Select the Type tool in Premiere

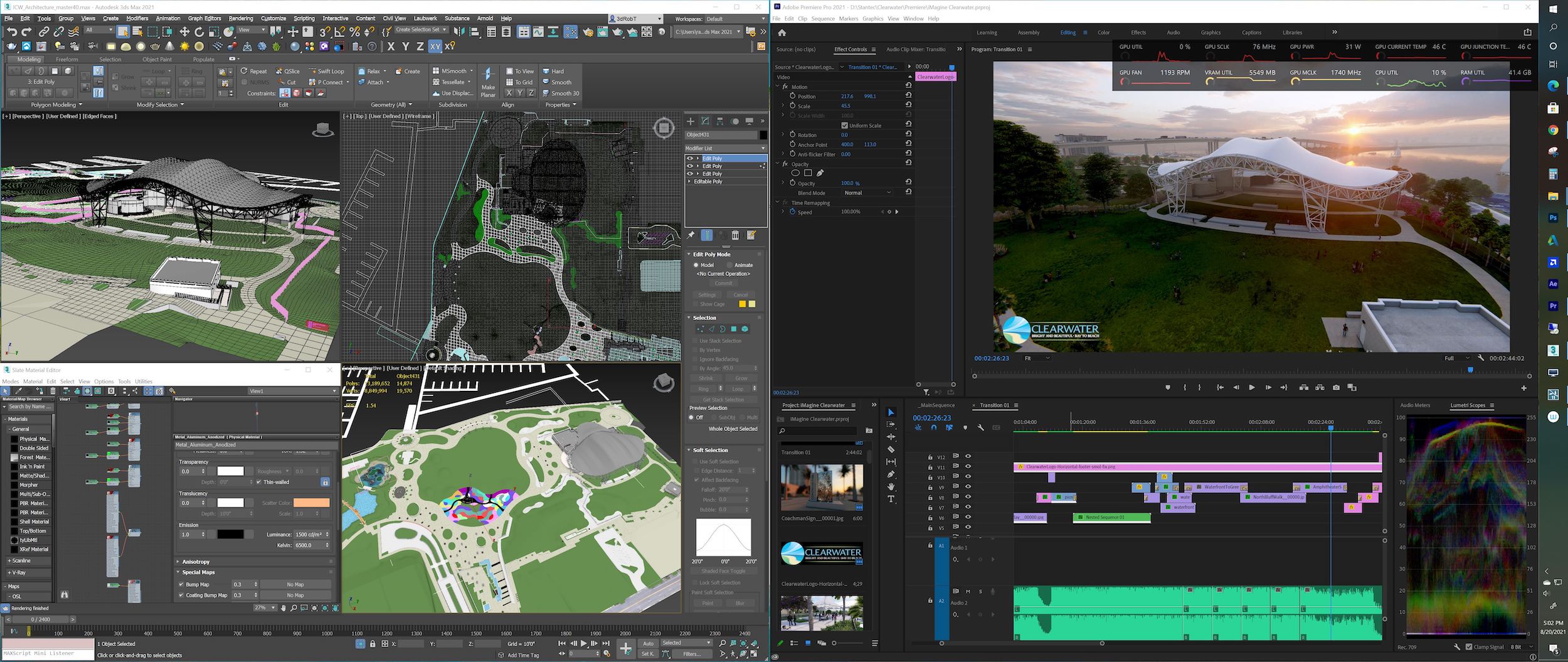(x=891, y=499)
